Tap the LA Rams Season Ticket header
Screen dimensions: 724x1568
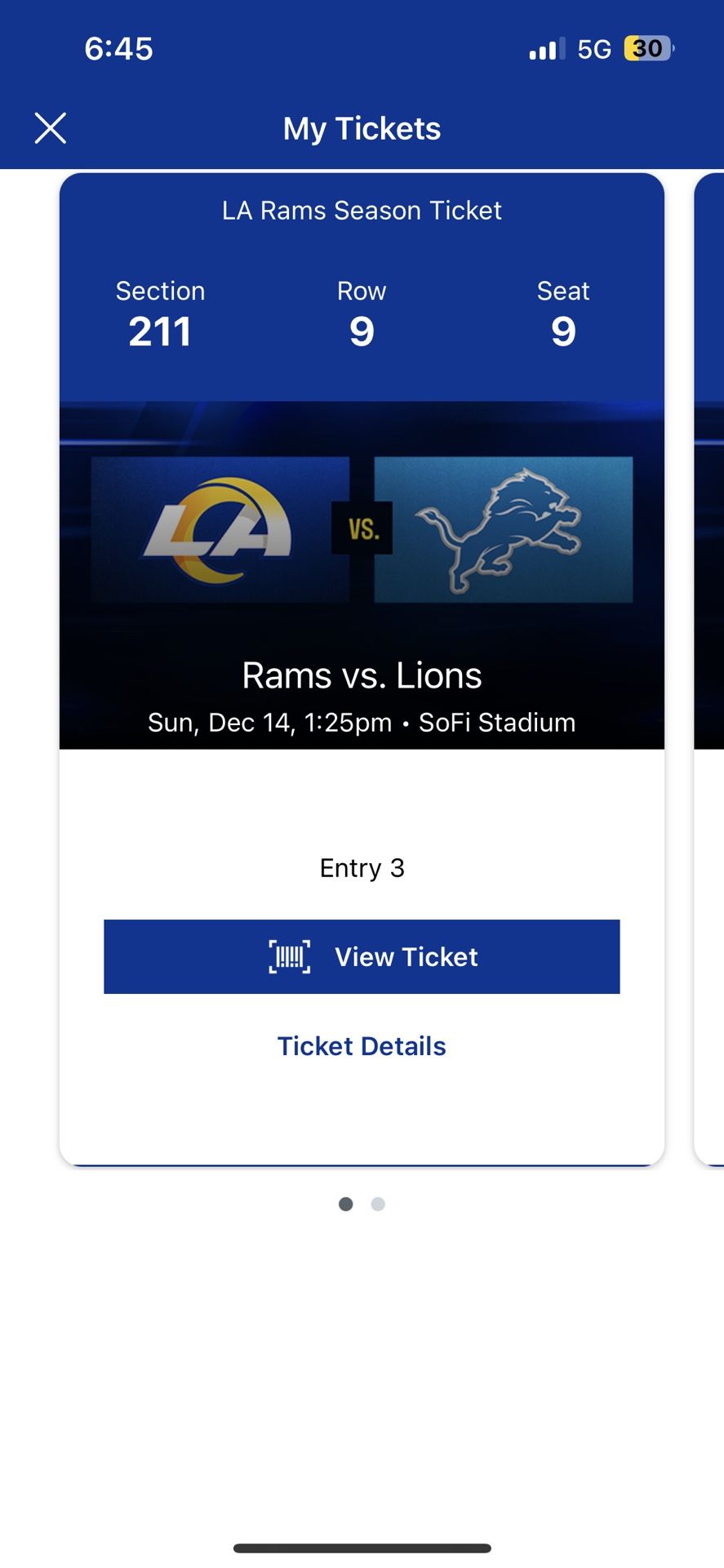tap(362, 210)
